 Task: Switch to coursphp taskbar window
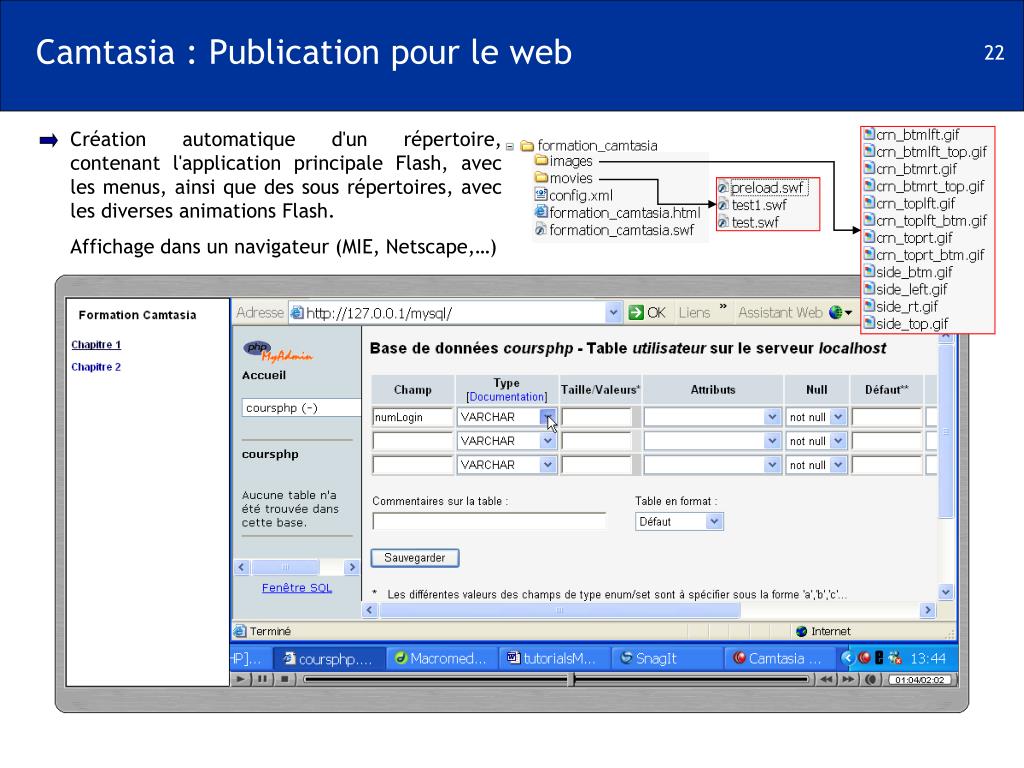click(328, 658)
